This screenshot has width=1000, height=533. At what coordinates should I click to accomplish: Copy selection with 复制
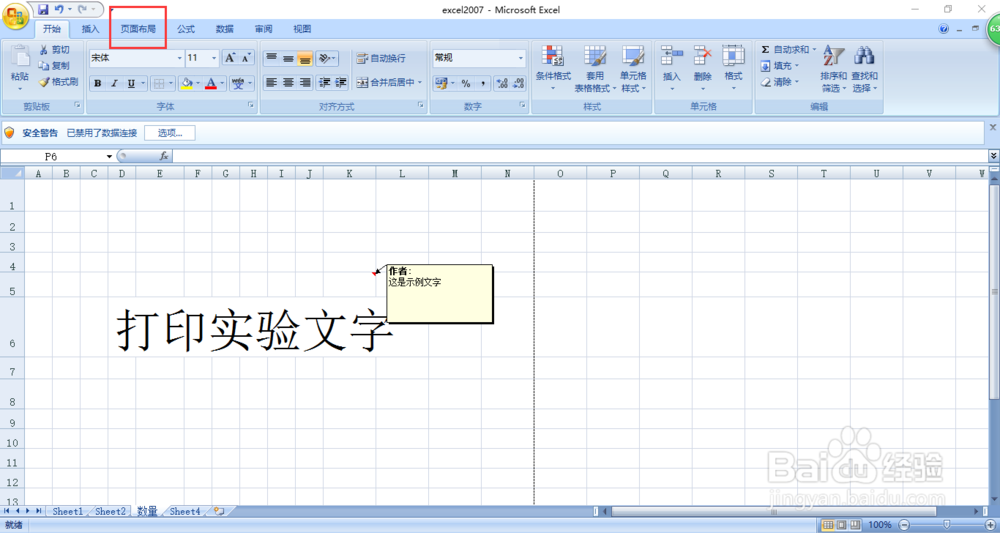[55, 66]
